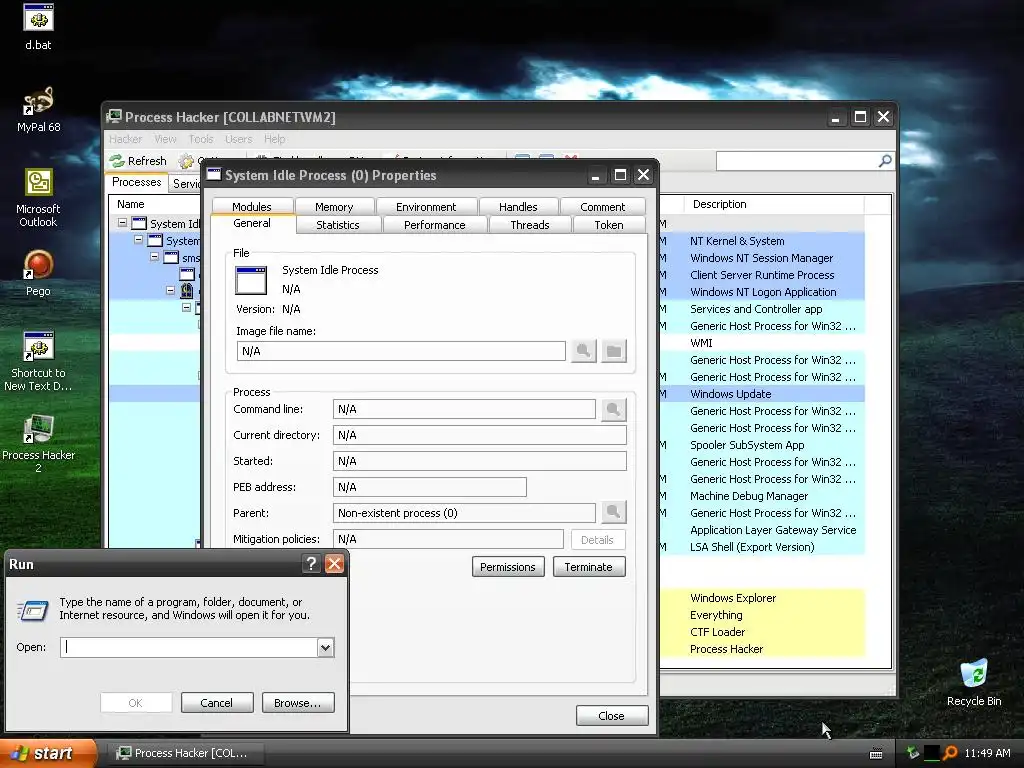
Task: Open the Process Hacker 2 desktop shortcut
Action: 38,443
